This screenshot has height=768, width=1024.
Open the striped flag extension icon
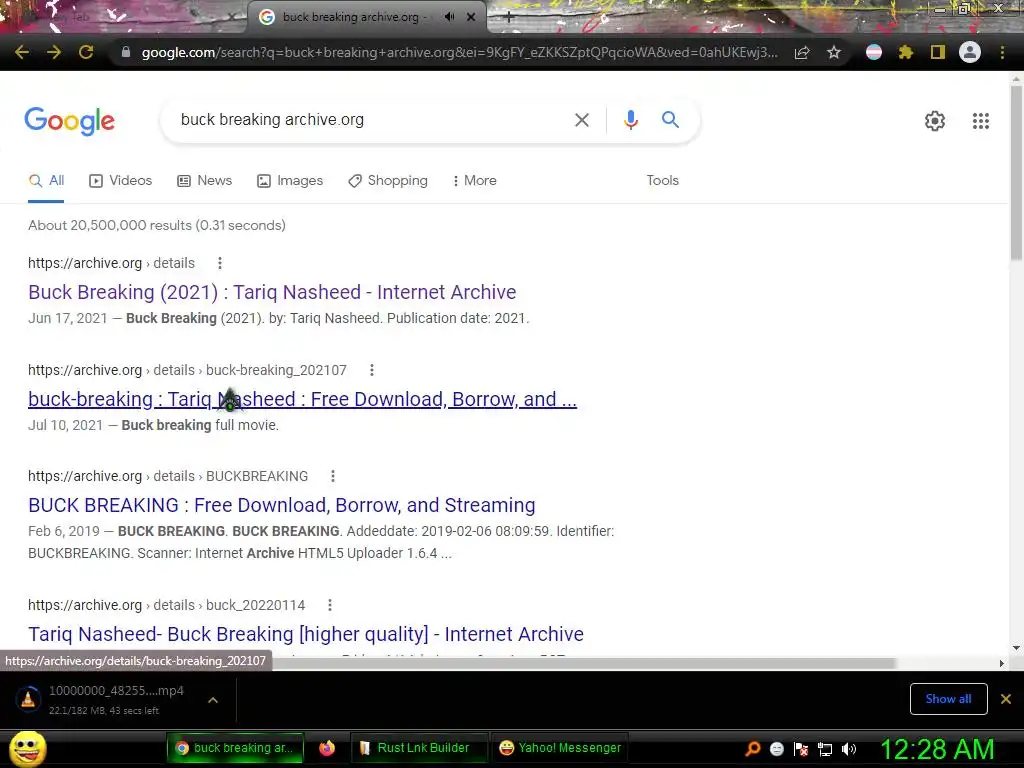pyautogui.click(x=874, y=52)
